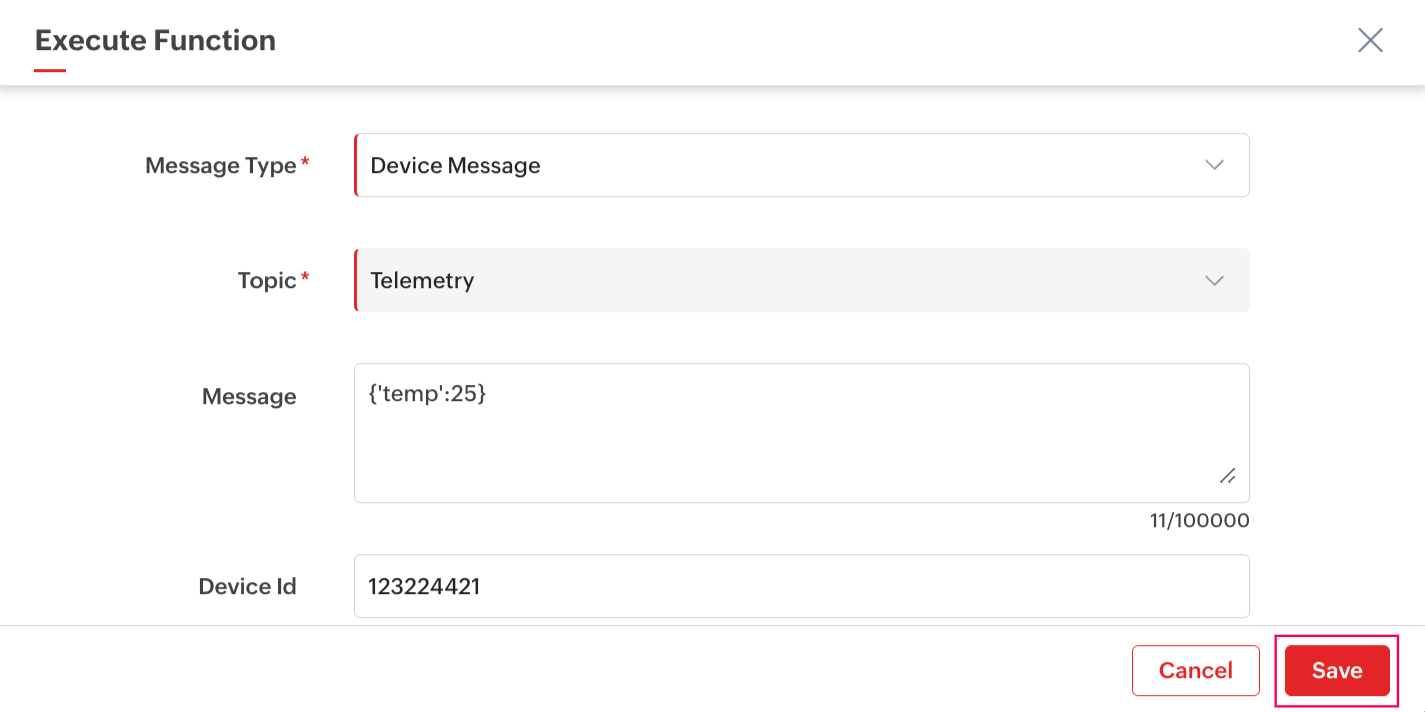The width and height of the screenshot is (1425, 712).
Task: Click the Topic field chevron arrow
Action: tap(1214, 280)
